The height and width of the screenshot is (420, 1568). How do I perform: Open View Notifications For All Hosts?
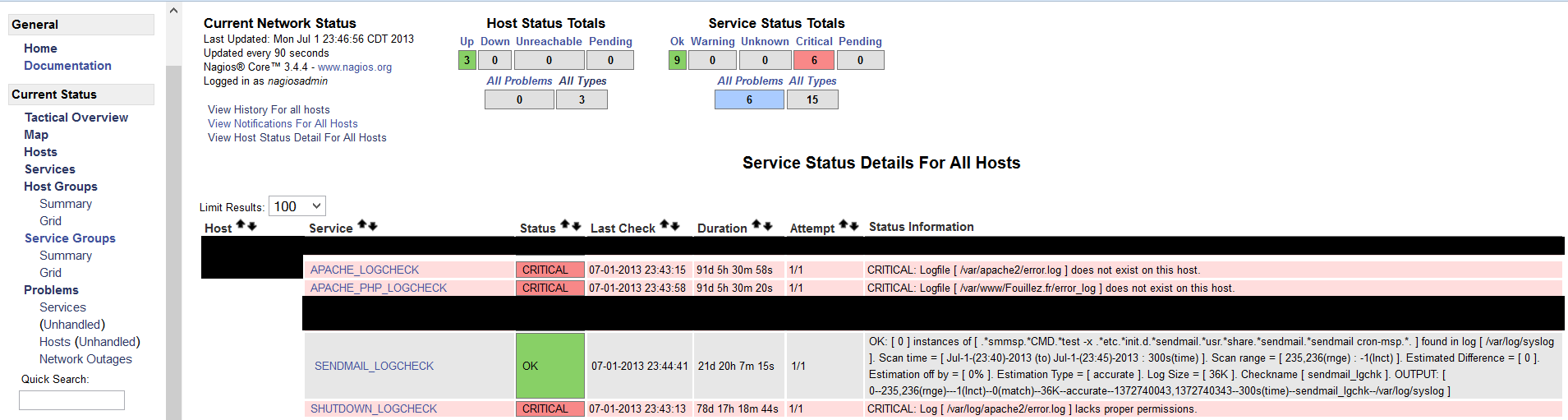pyautogui.click(x=283, y=124)
